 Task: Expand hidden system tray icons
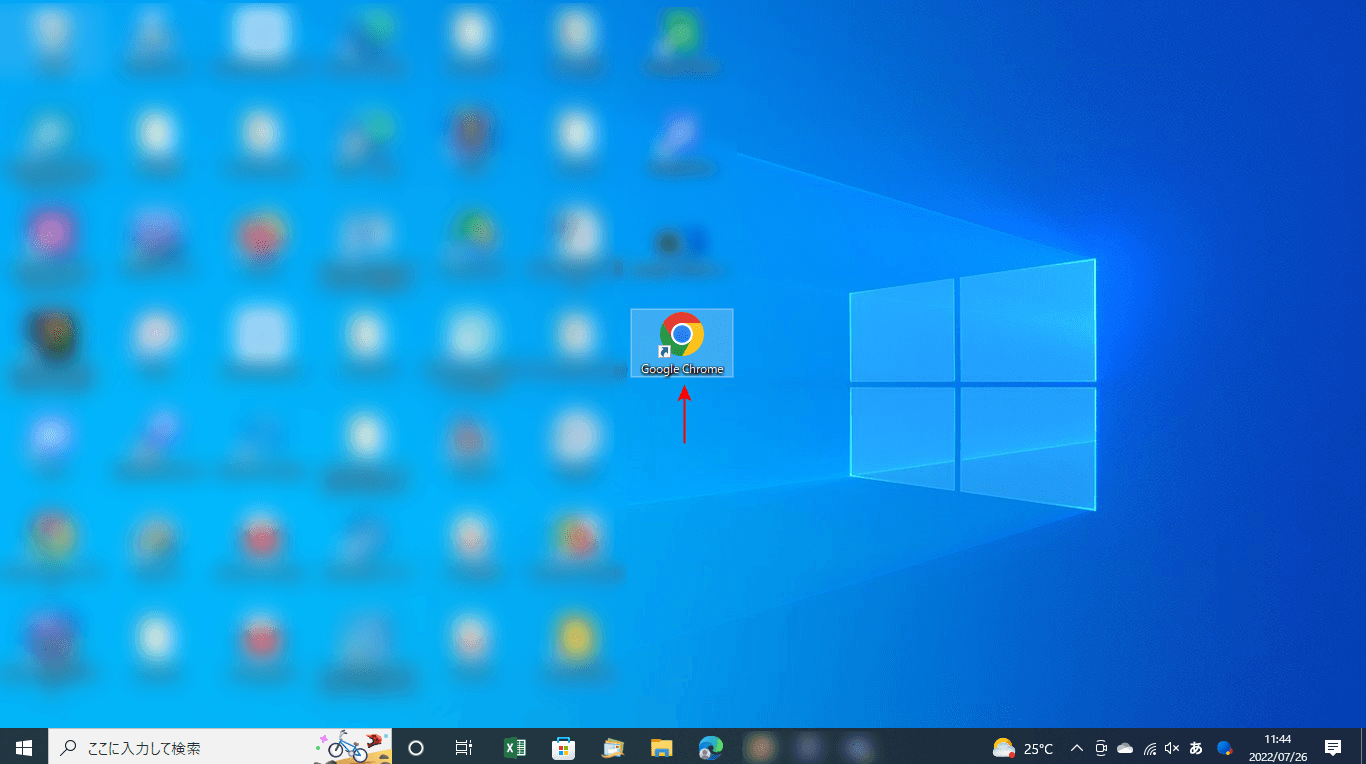pyautogui.click(x=1077, y=747)
